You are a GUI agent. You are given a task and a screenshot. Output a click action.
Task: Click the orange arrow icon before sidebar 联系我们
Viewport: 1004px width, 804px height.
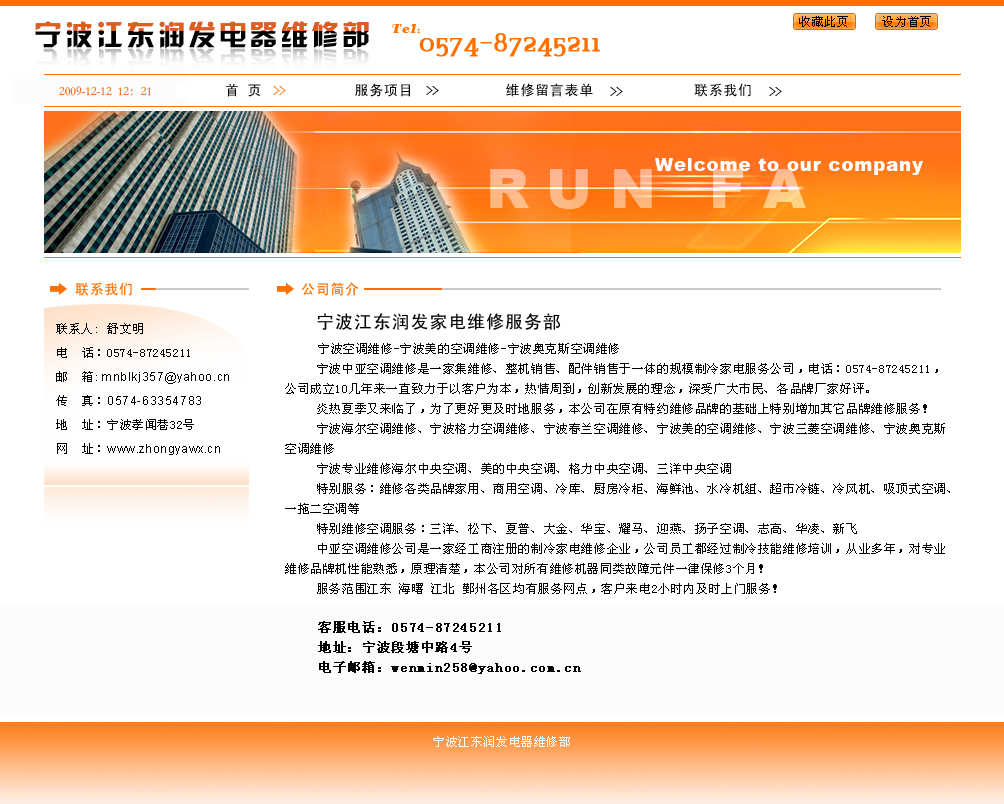58,289
